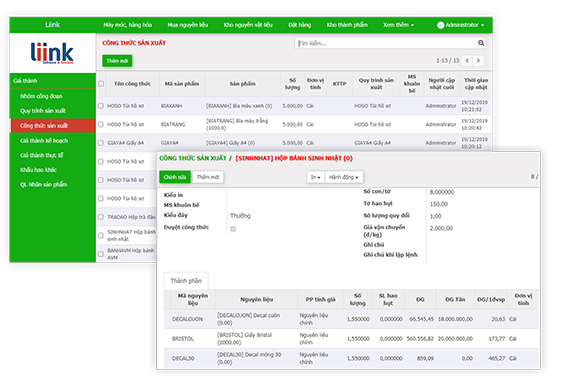Open QL Nhãn sản phẩm in sidebar
Viewport: 570px width, 382px height.
44,184
